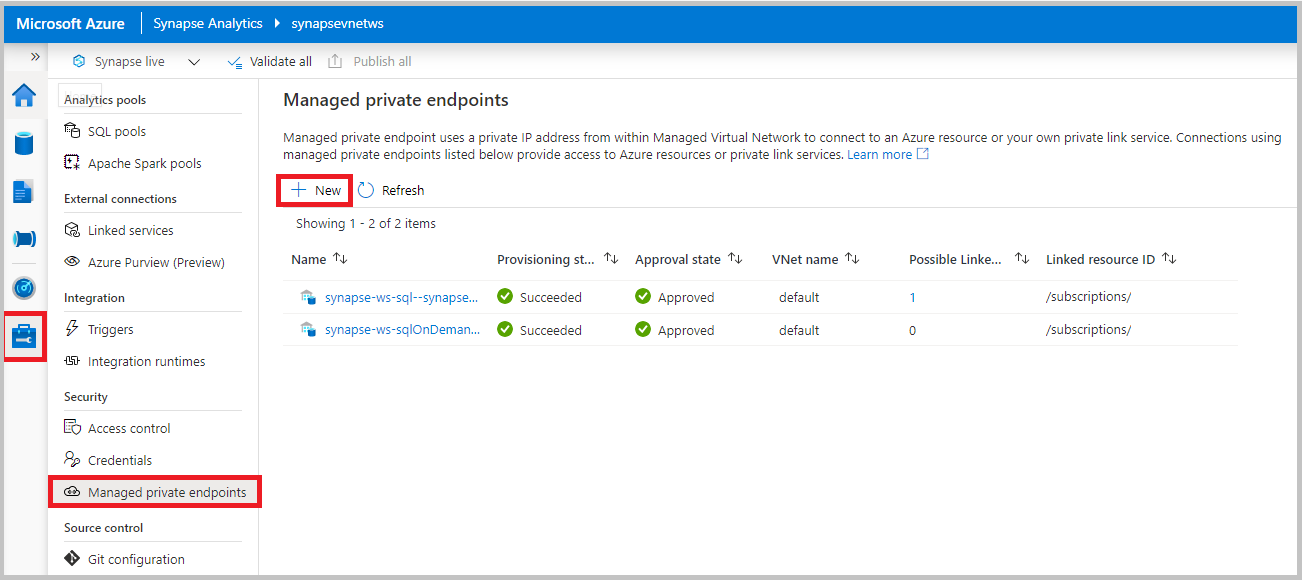Viewport: 1302px width, 580px height.
Task: Open the Develop hub icon
Action: (x=24, y=191)
